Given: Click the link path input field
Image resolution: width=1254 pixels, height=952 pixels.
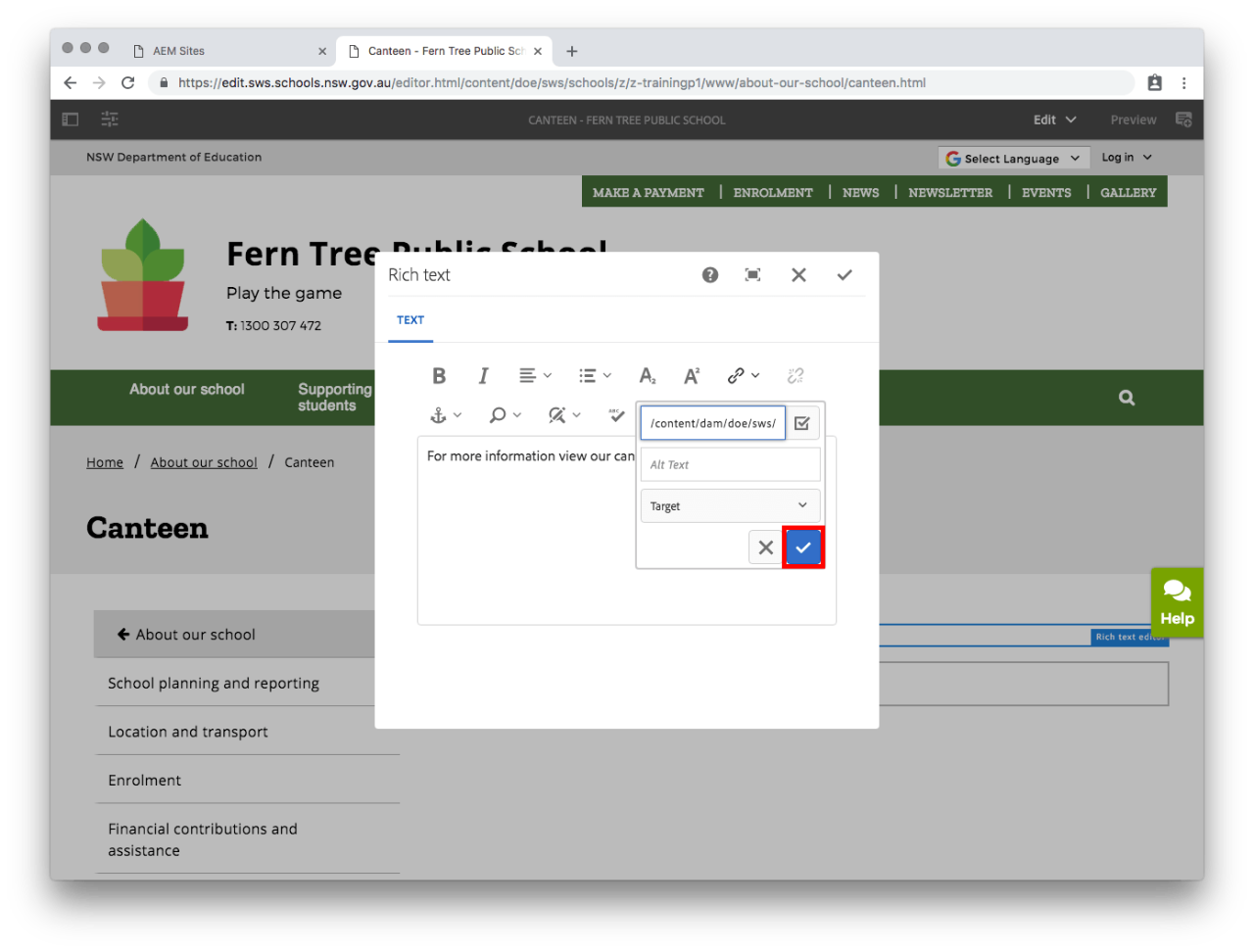Looking at the screenshot, I should [712, 423].
